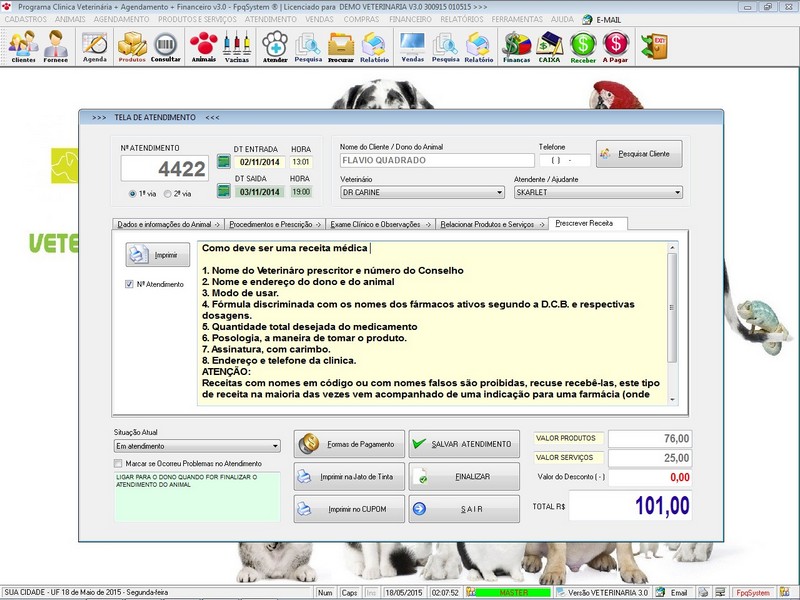Click the Imprimir no CUPOM button
The width and height of the screenshot is (800, 600).
click(x=349, y=509)
